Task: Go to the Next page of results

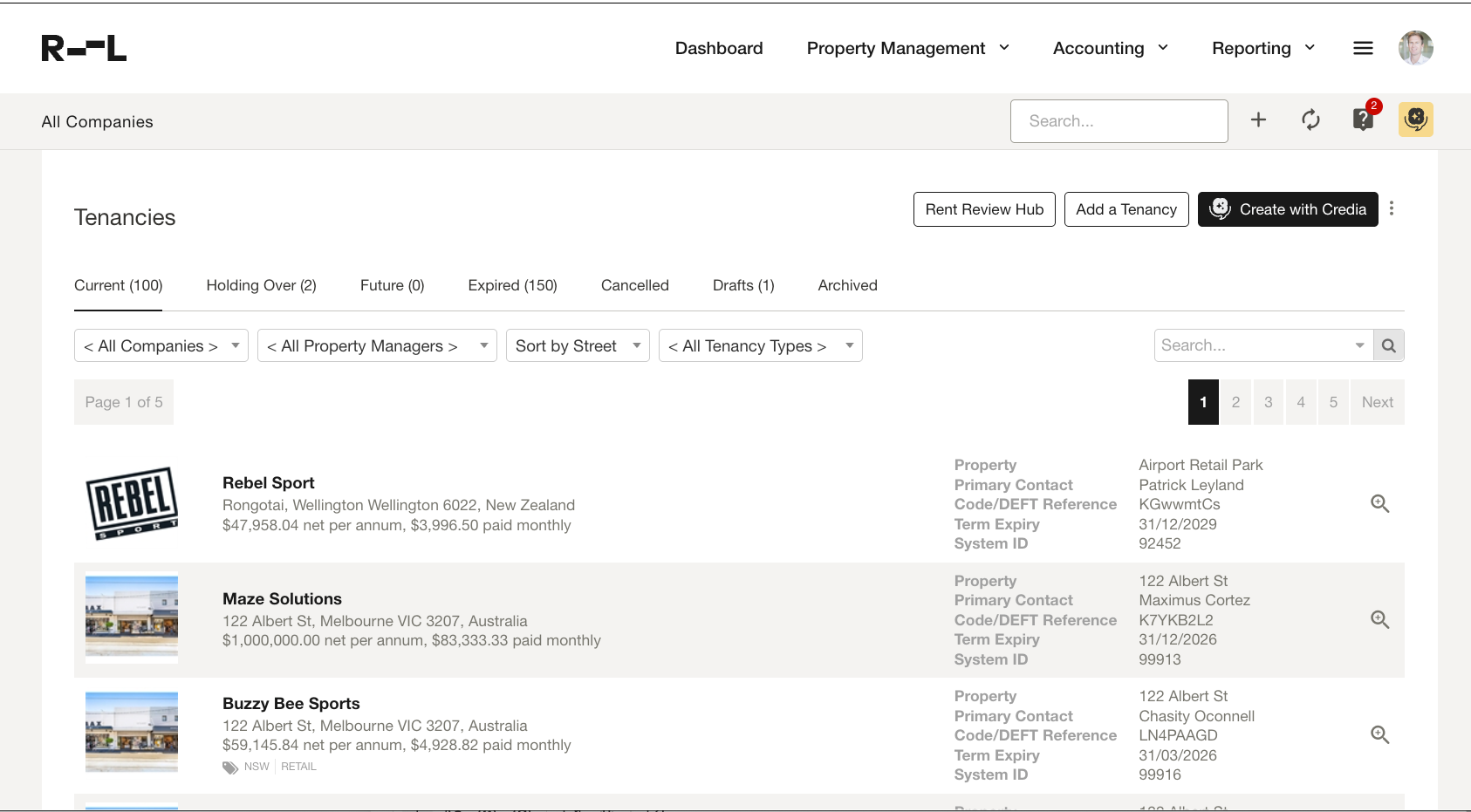Action: tap(1377, 402)
